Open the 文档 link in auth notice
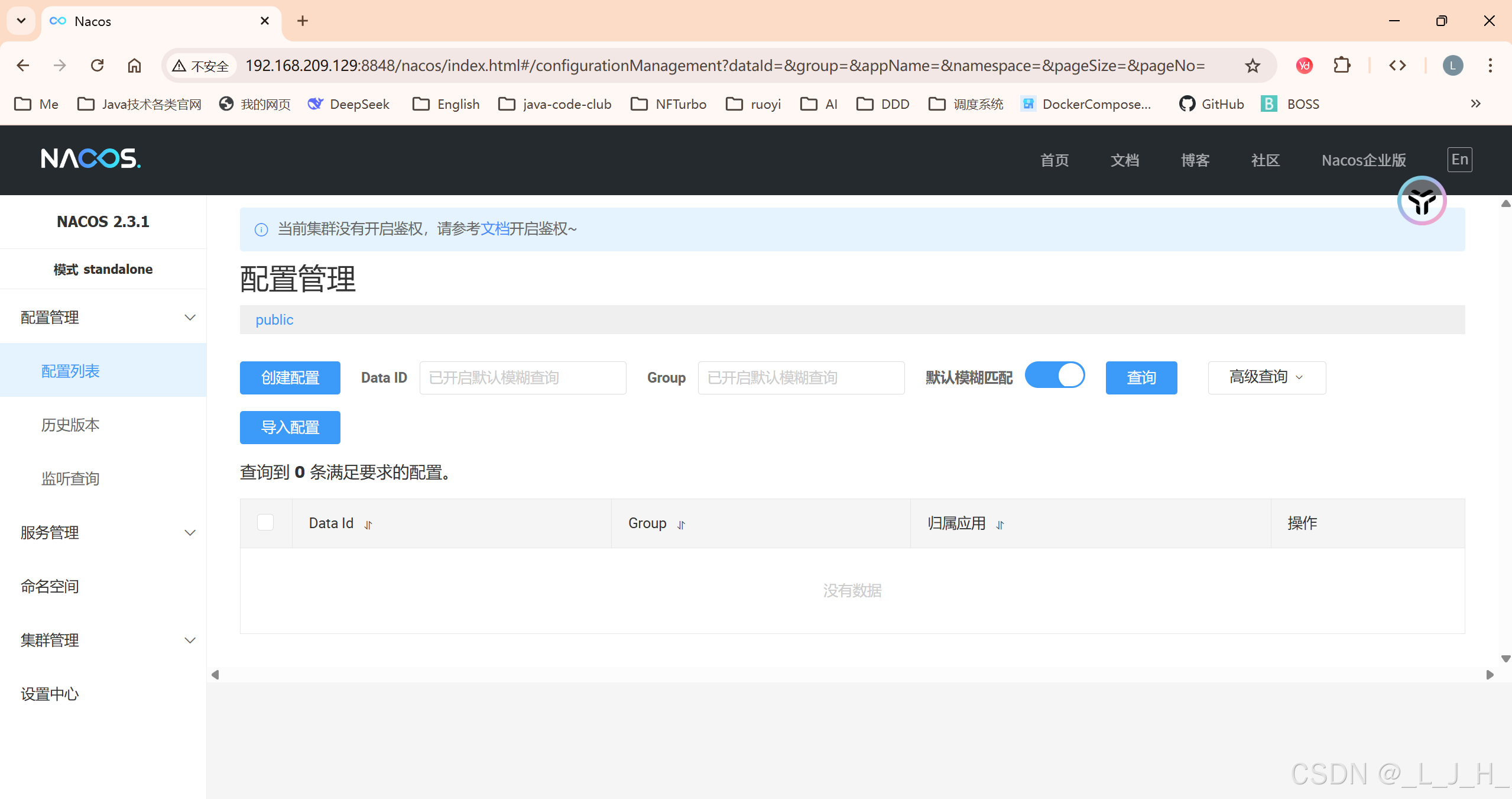The image size is (1512, 799). pyautogui.click(x=495, y=229)
